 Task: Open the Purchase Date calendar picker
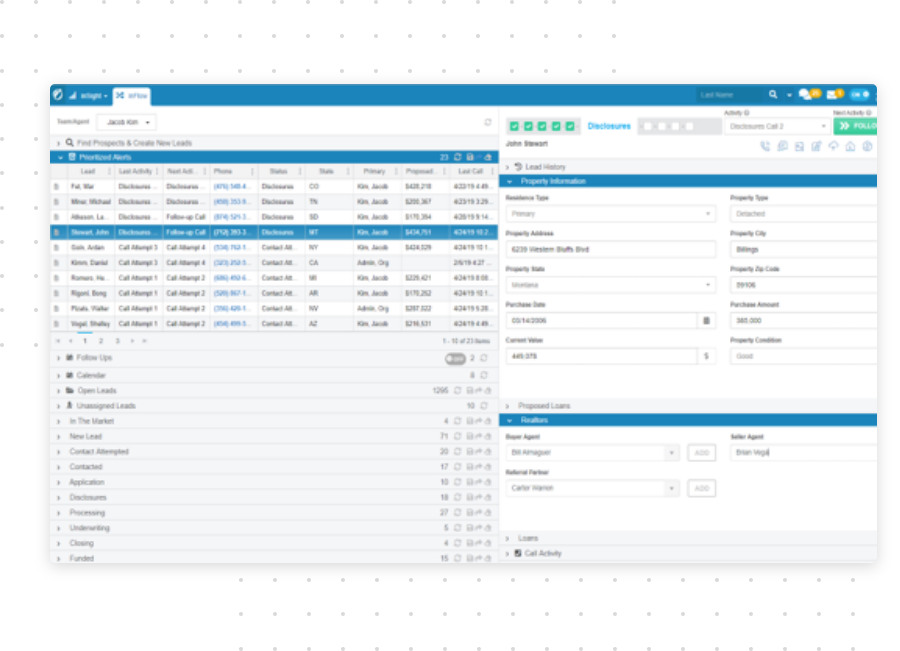706,320
